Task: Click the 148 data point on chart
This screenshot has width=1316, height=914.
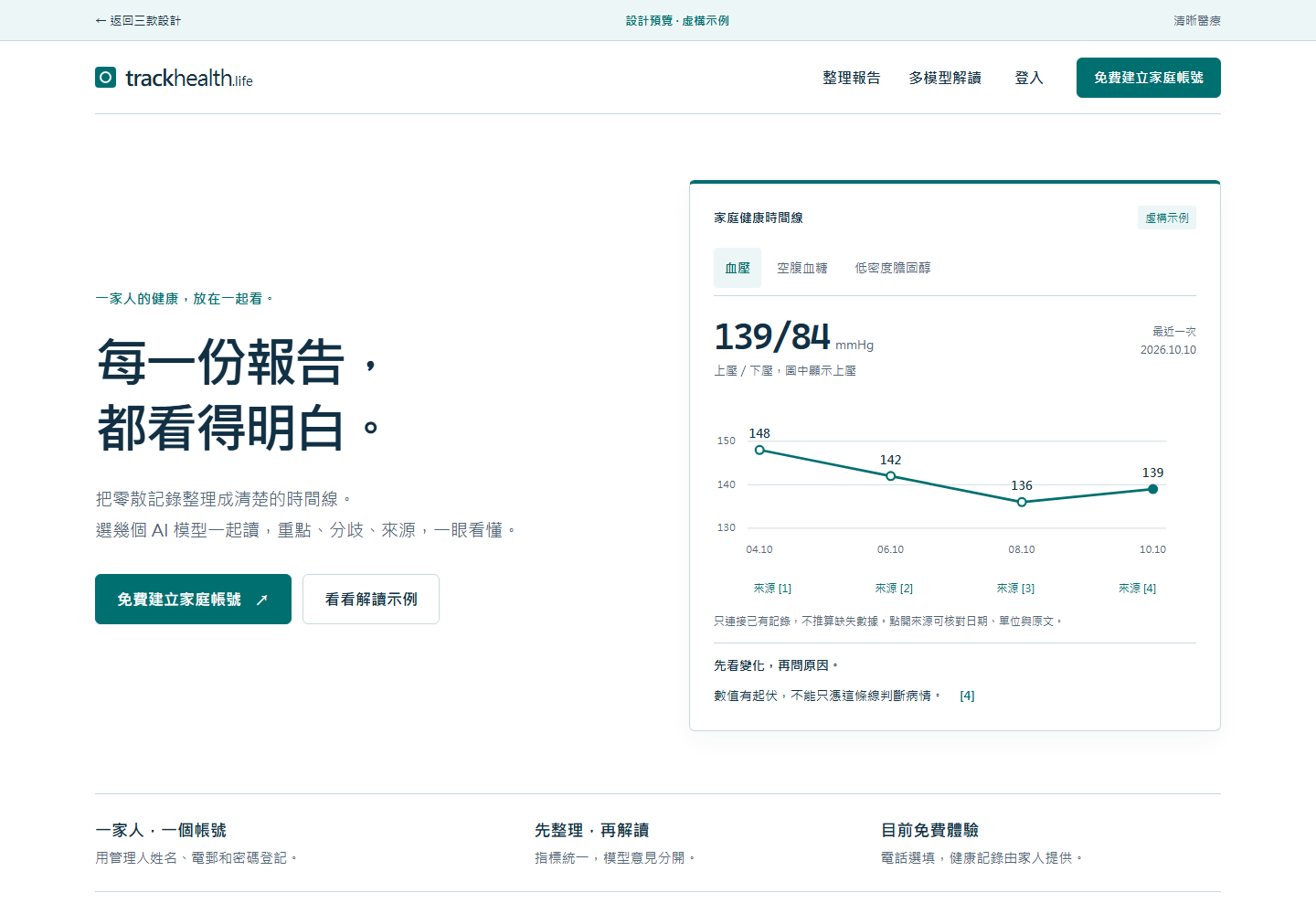Action: point(759,450)
